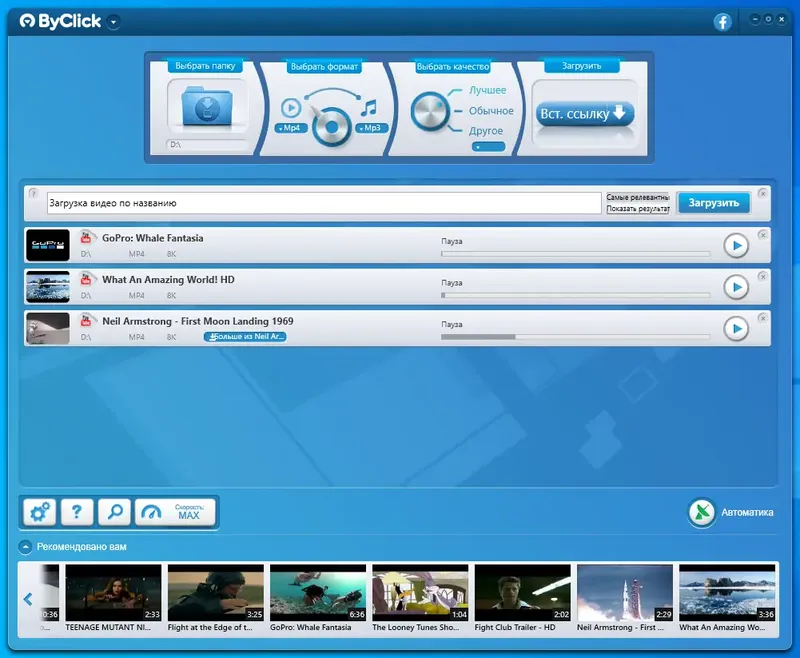The width and height of the screenshot is (800, 658).
Task: Select the video play format icon
Action: tap(291, 108)
